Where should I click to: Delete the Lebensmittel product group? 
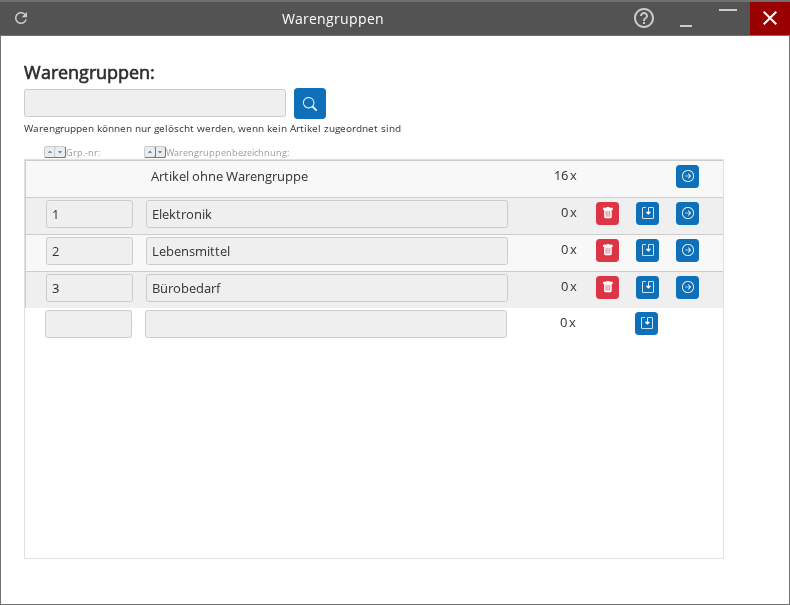(x=607, y=250)
